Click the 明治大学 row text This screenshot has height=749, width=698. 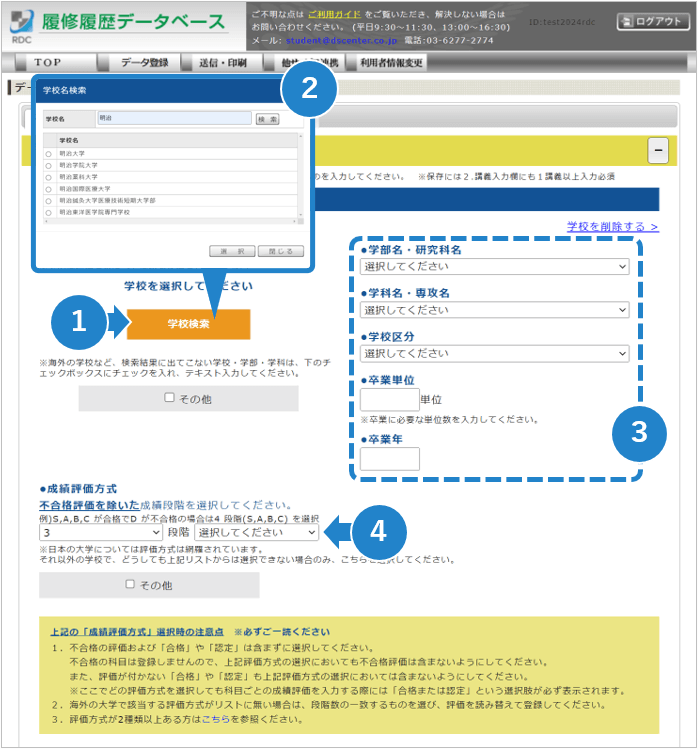point(72,154)
